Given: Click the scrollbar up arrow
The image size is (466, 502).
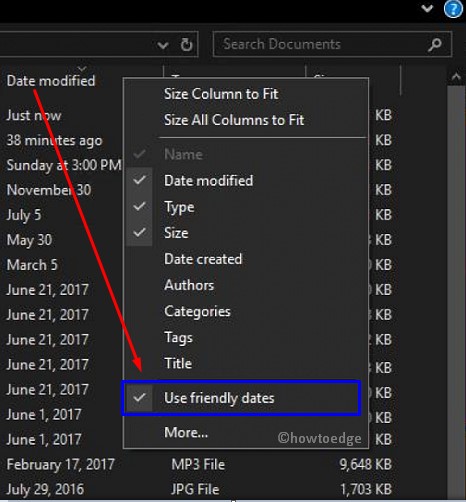Looking at the screenshot, I should click(x=456, y=77).
